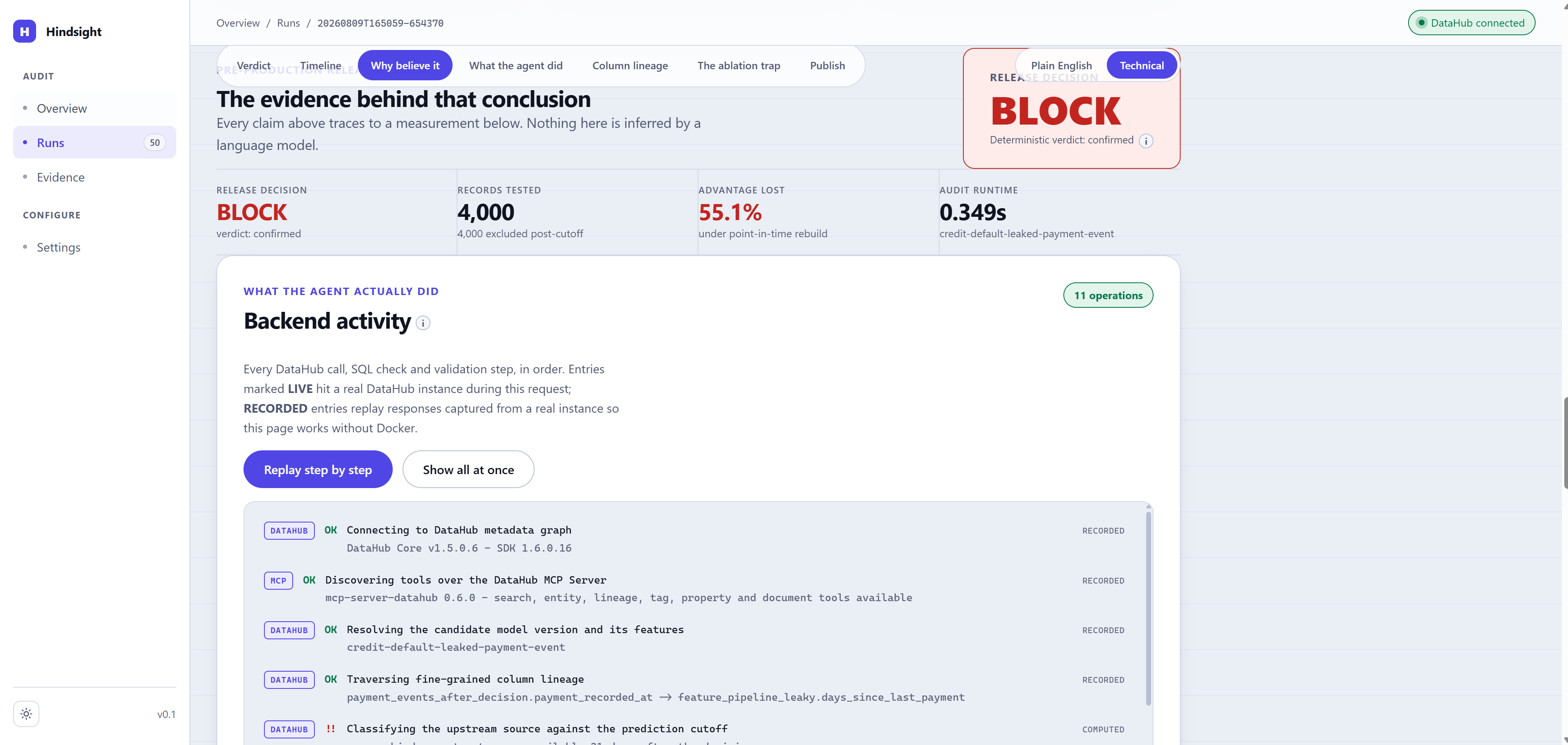
Task: Click the 11 operations badge
Action: pos(1108,295)
